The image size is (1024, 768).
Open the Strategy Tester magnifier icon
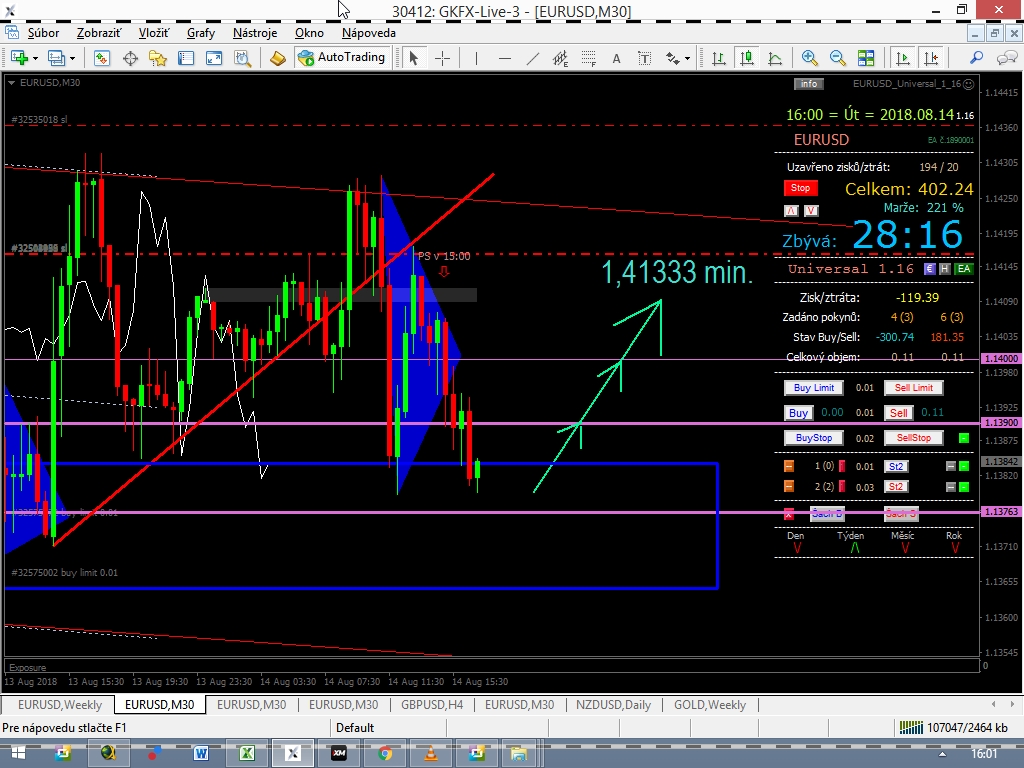coord(243,58)
